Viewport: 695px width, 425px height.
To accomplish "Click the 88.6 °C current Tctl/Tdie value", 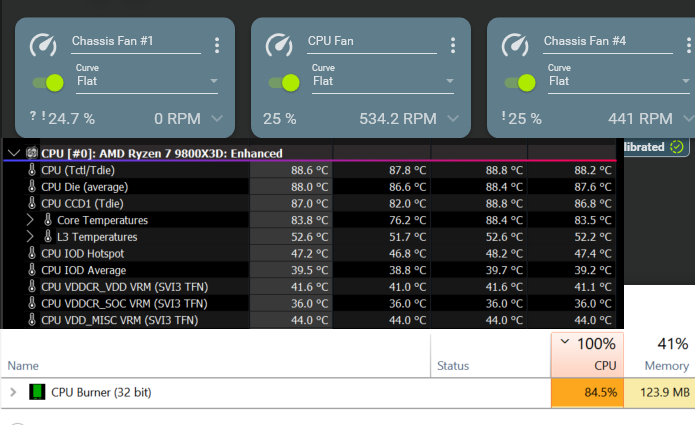I will click(309, 170).
